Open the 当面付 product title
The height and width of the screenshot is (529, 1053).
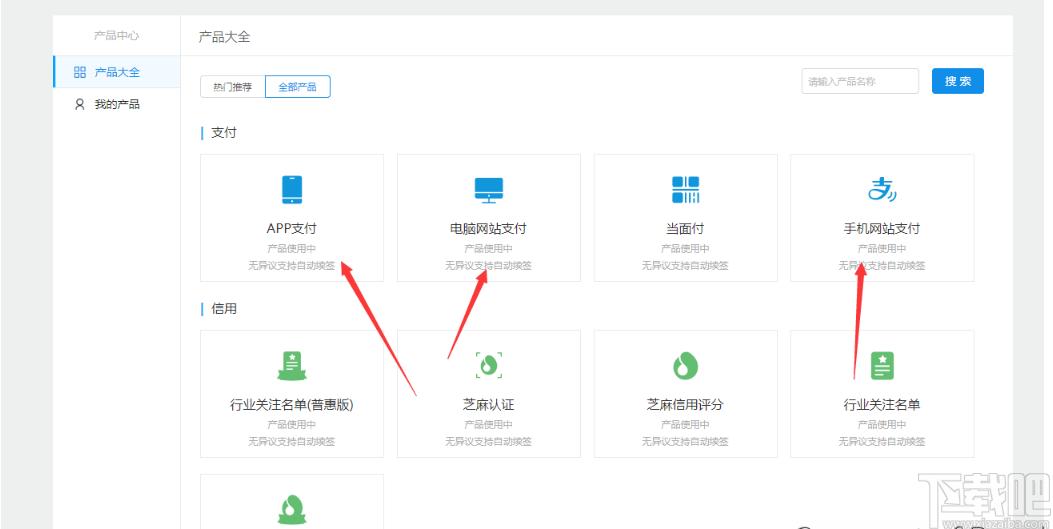point(685,228)
